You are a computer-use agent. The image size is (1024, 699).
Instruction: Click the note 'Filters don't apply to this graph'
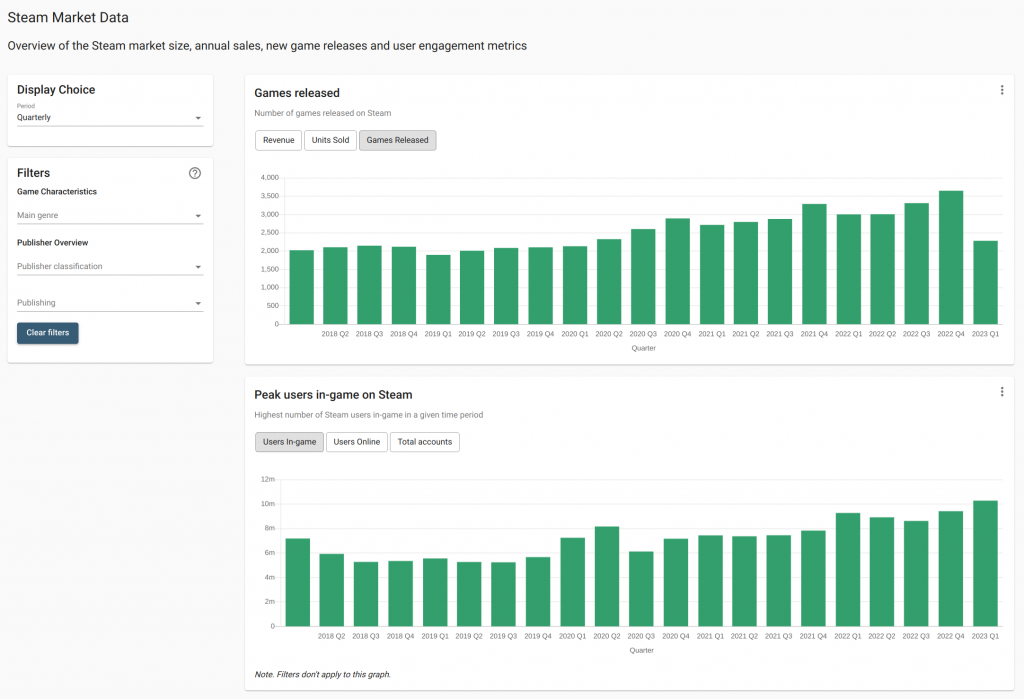tap(323, 674)
